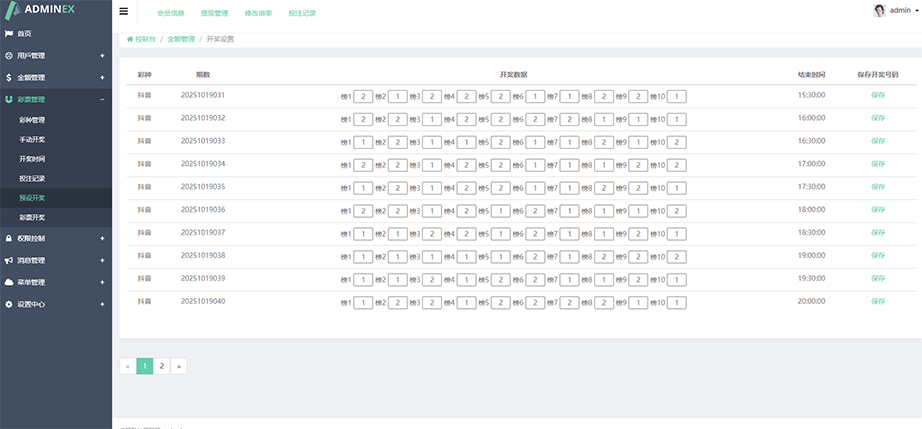Screen dimensions: 922x429
Task: Click 榜1 input field for period 20251019033
Action: [x=364, y=141]
